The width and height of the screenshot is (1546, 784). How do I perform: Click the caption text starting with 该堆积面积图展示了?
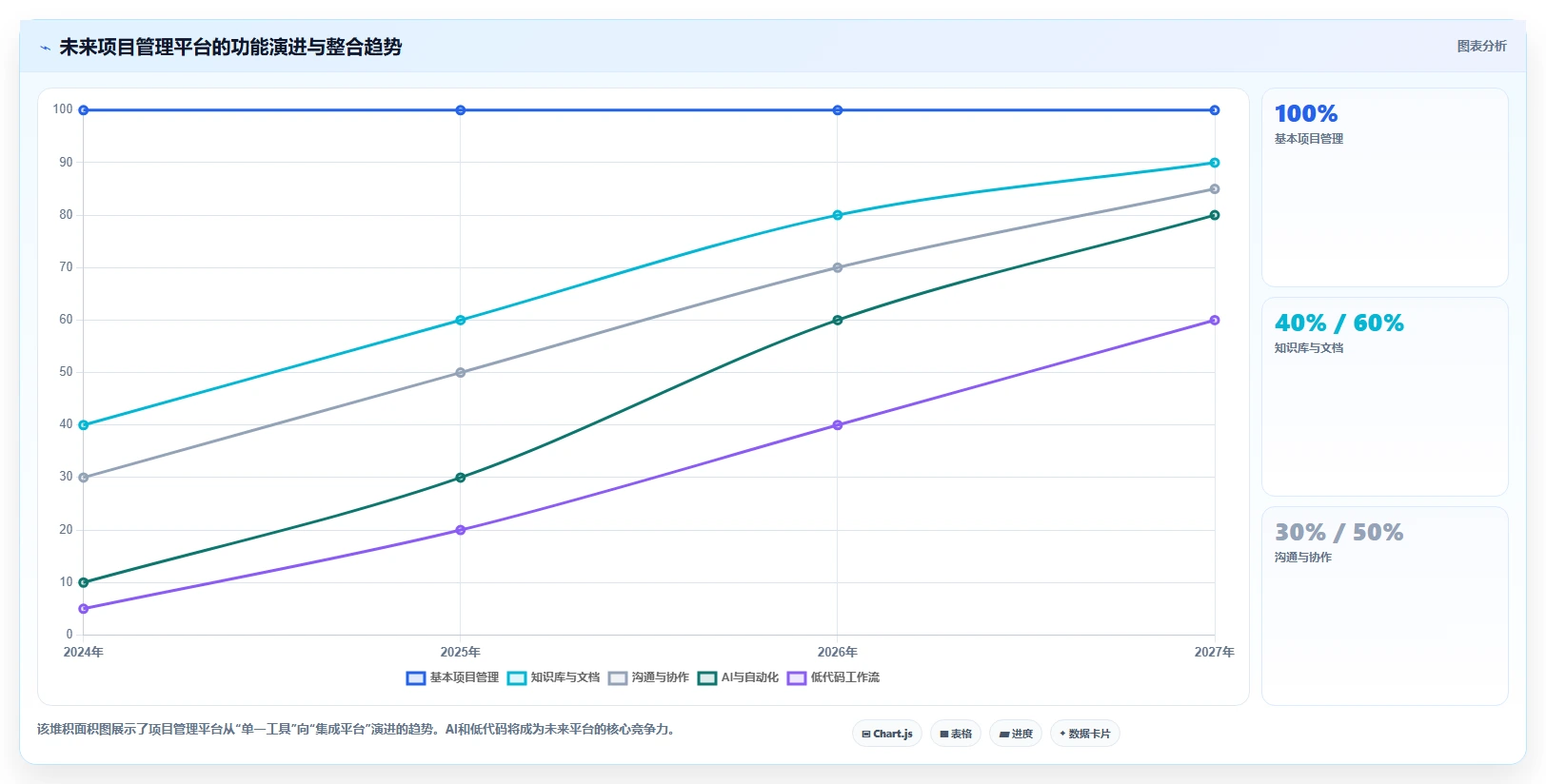click(357, 730)
